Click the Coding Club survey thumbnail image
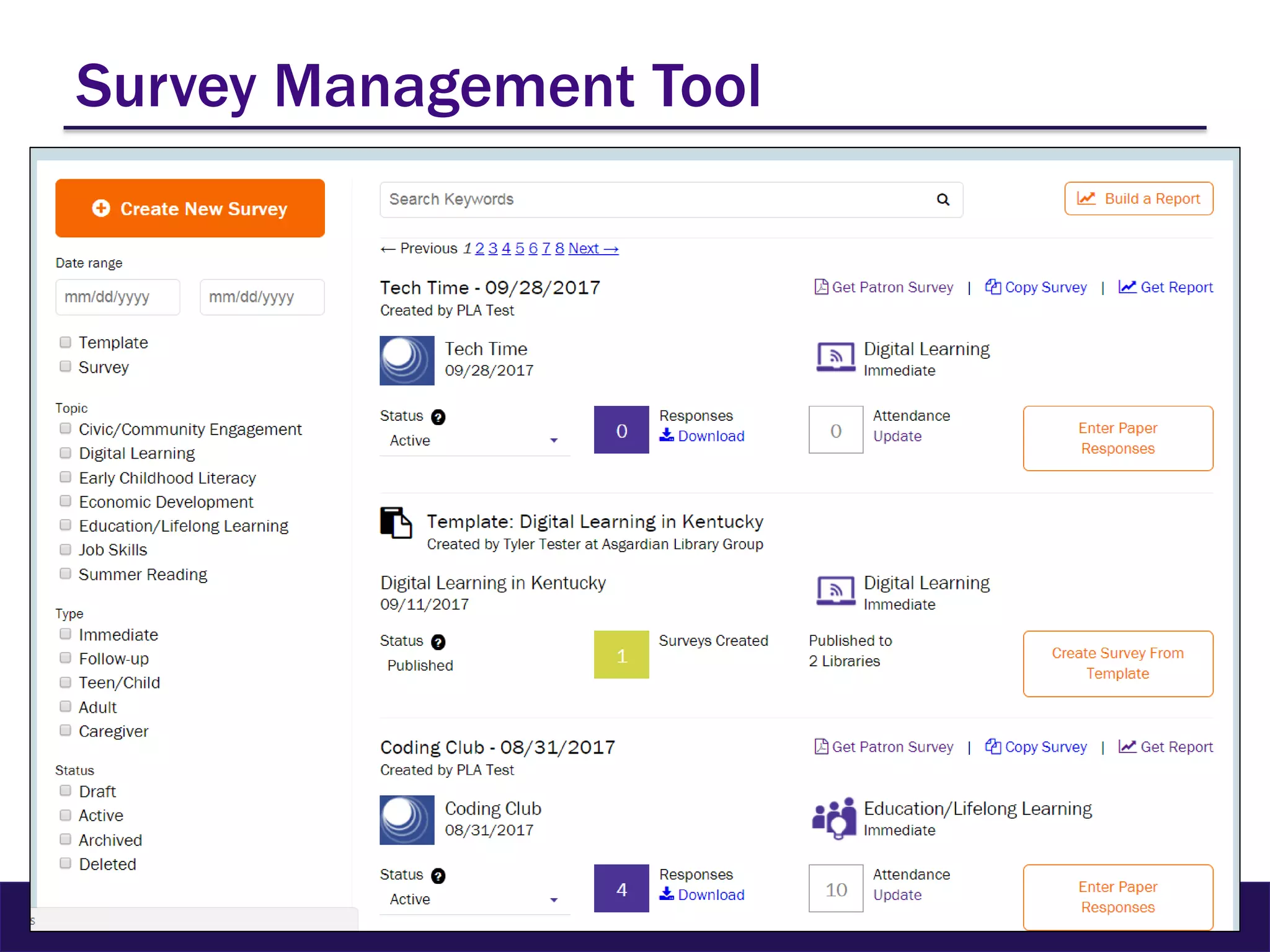This screenshot has height=952, width=1270. 407,820
